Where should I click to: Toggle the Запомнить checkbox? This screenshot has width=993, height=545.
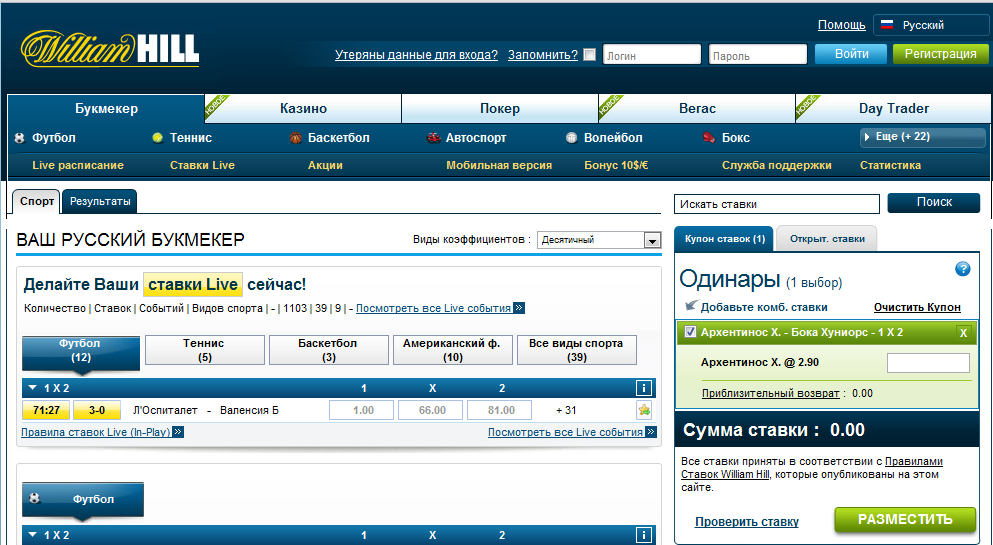coord(590,54)
